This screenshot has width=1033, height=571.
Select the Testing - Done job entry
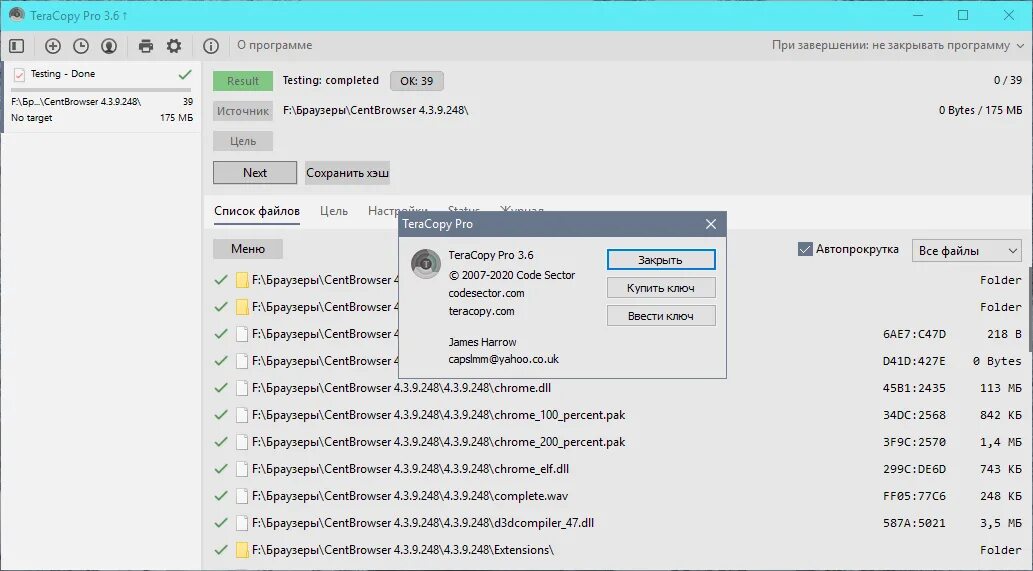point(101,96)
